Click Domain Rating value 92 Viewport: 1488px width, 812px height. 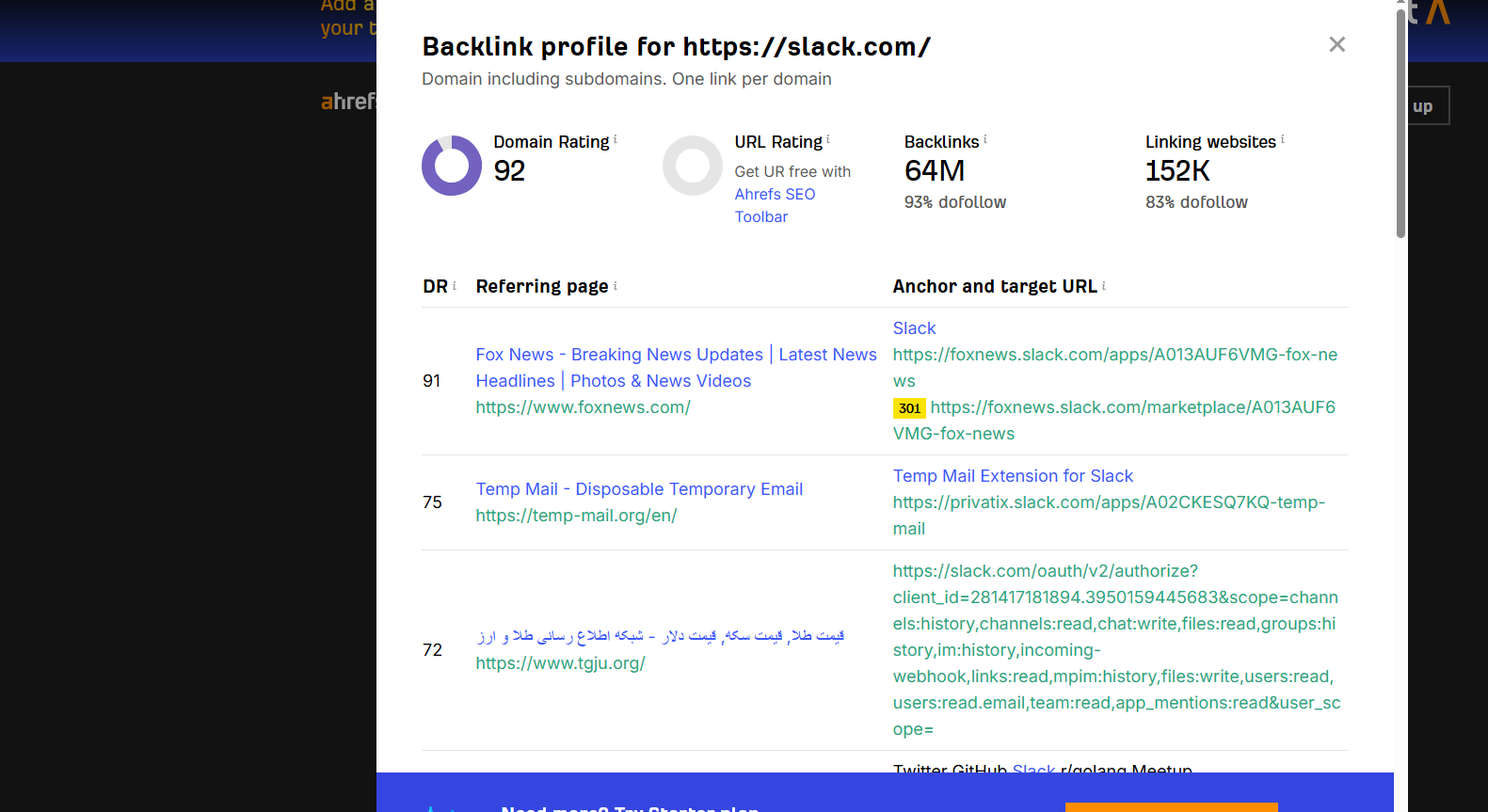509,170
